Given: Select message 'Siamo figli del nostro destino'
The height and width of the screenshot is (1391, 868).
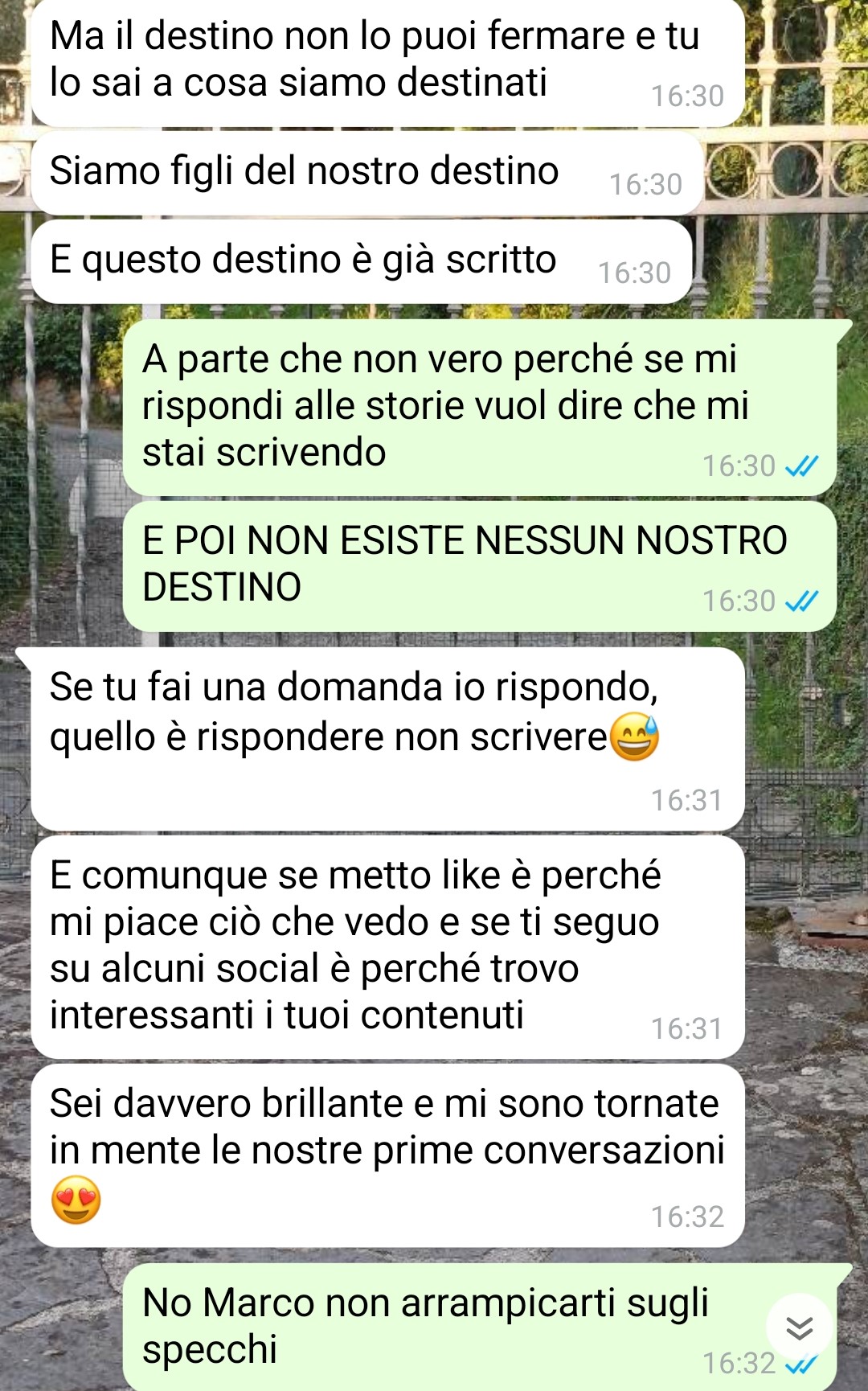Looking at the screenshot, I should point(367,173).
